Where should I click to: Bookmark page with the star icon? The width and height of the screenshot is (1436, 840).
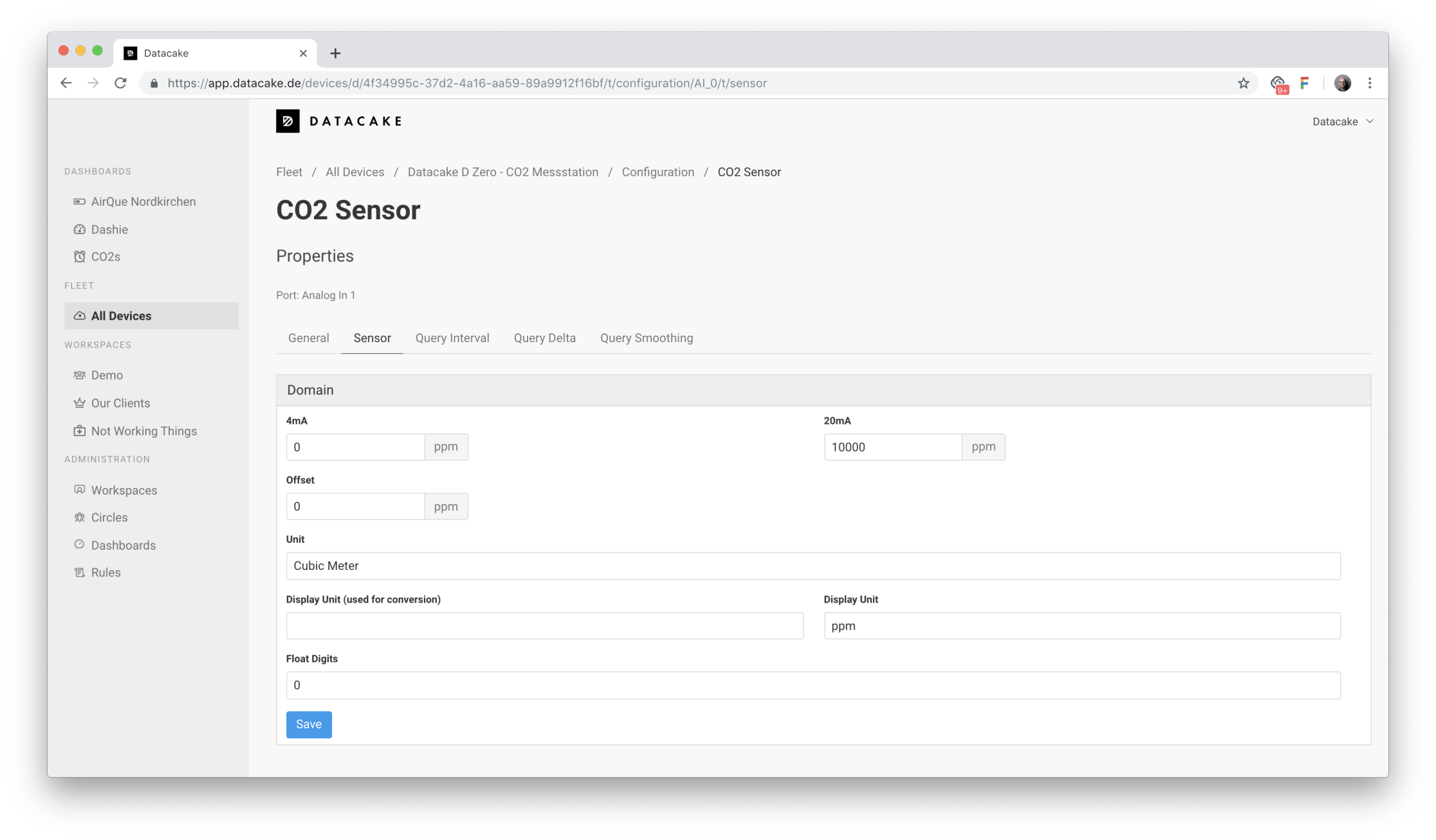pos(1243,83)
